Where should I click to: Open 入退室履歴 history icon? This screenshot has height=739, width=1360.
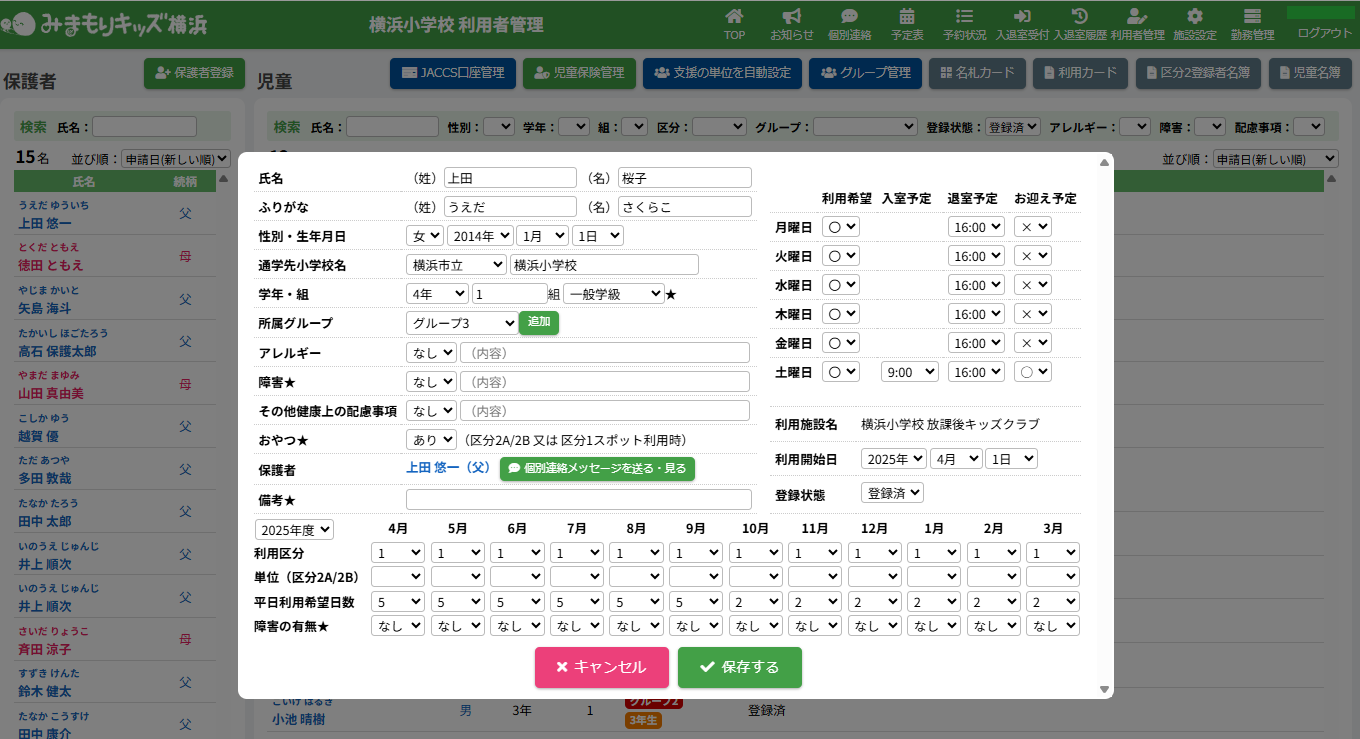tap(1080, 17)
